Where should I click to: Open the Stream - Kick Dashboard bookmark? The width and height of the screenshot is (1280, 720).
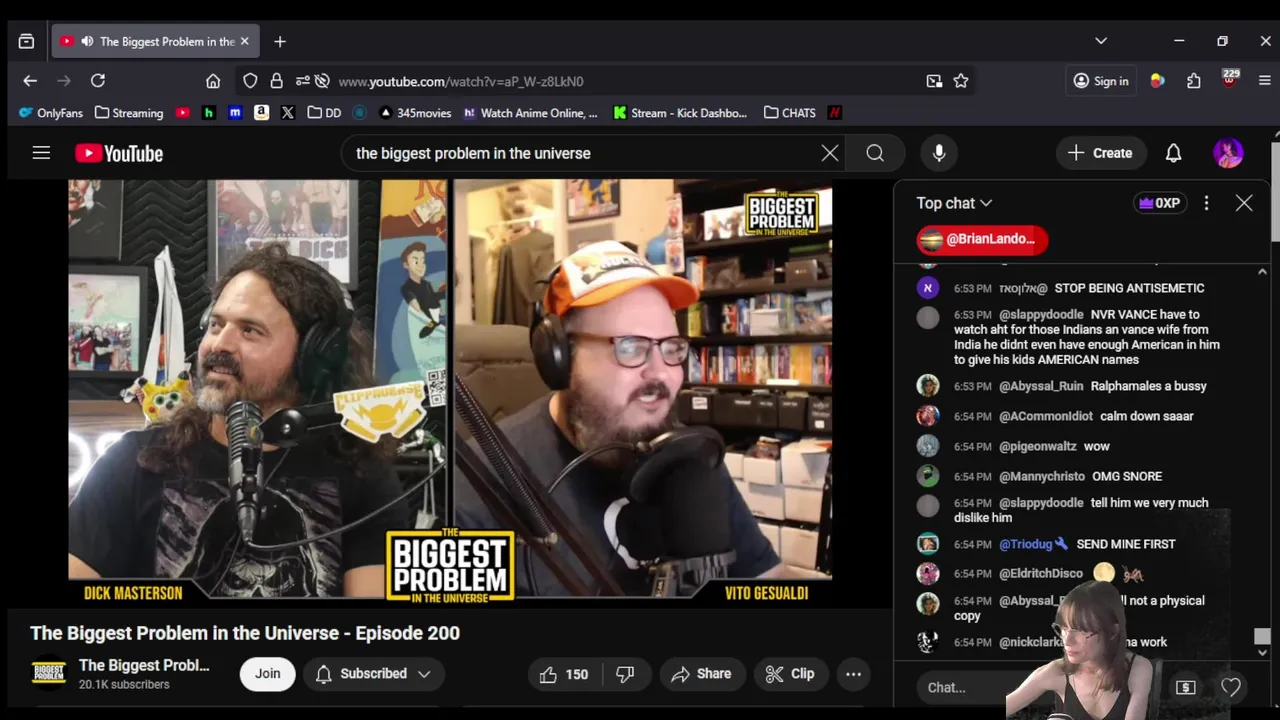[x=680, y=113]
